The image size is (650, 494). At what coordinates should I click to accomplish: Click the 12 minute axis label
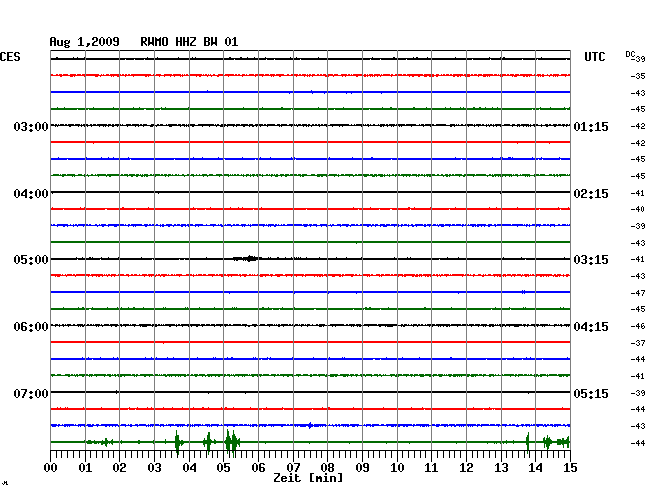[x=466, y=467]
